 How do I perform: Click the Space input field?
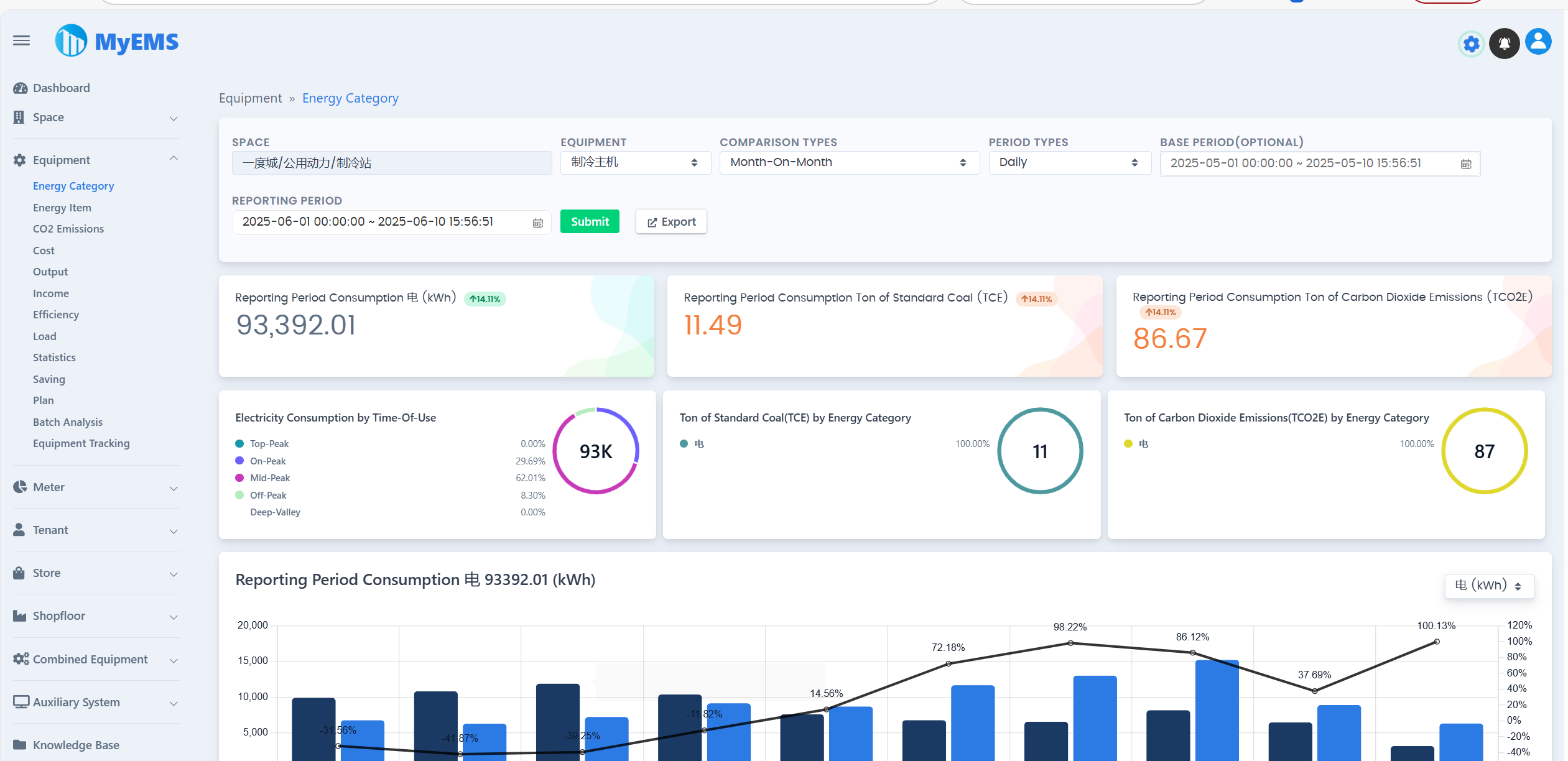point(391,163)
